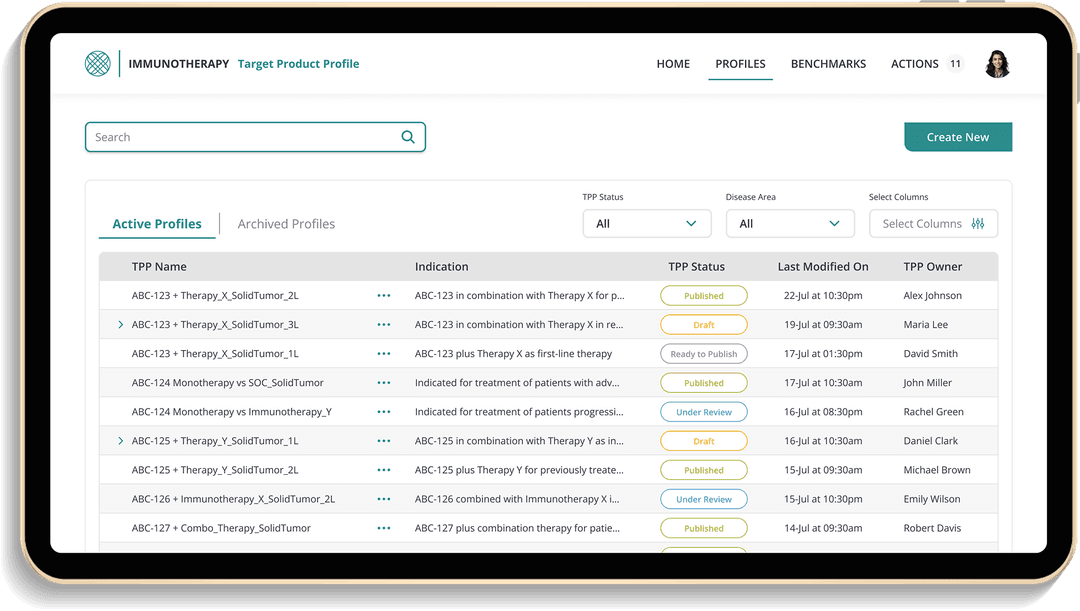Click the actions notification count badge 11

point(955,64)
